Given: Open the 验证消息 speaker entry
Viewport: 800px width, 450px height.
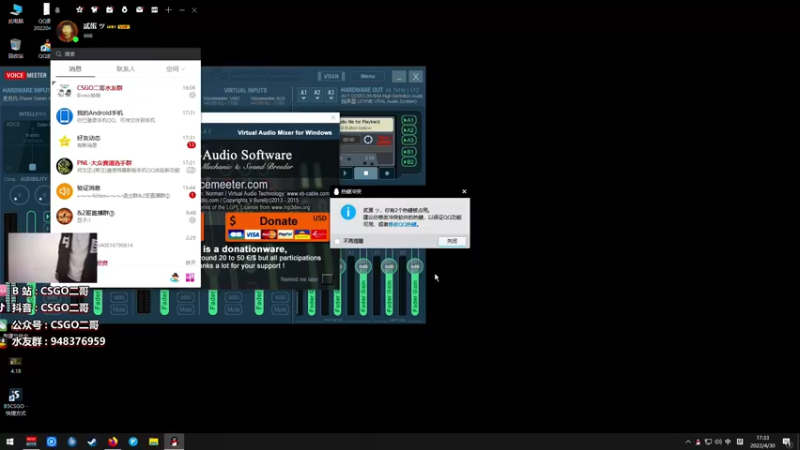Looking at the screenshot, I should (x=126, y=191).
